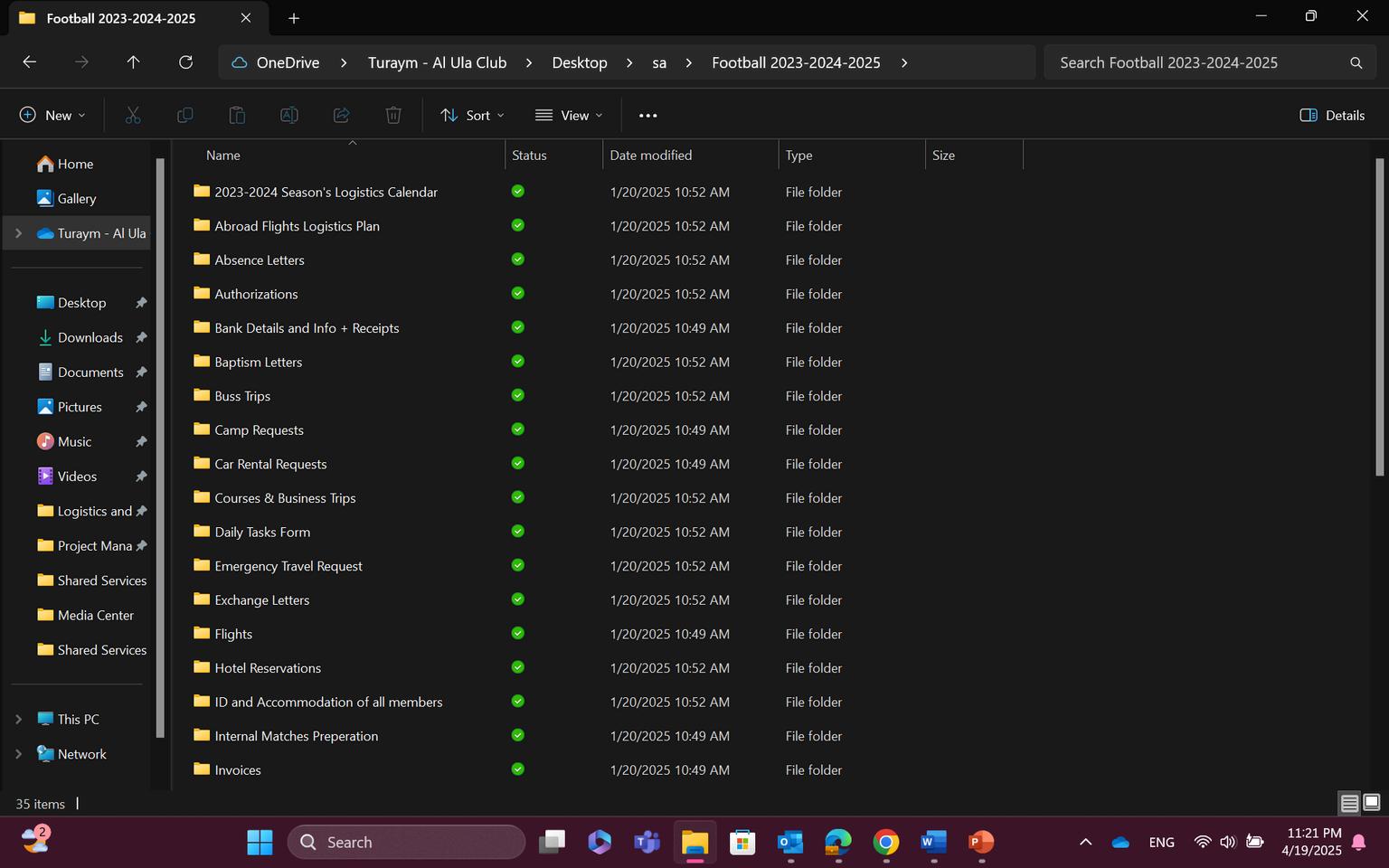1389x868 pixels.
Task: Go up one folder level
Action: pos(133,62)
